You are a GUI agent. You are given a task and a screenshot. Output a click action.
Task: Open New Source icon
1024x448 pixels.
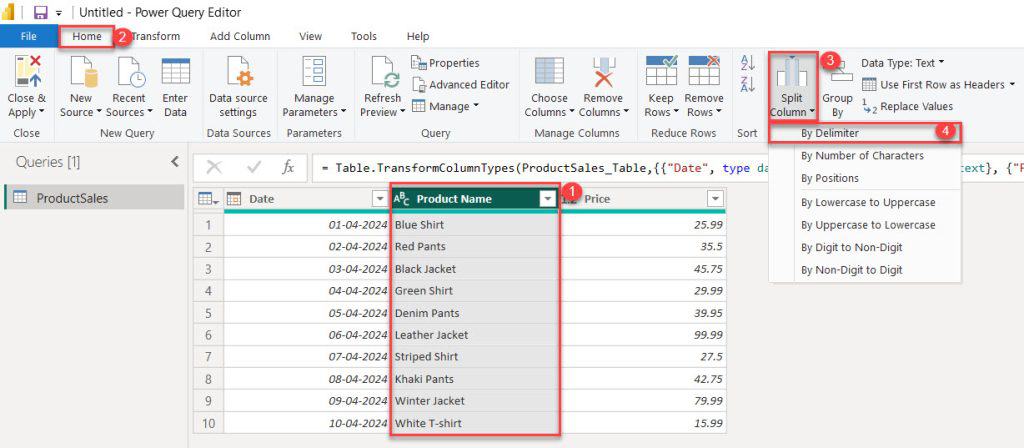coord(82,71)
